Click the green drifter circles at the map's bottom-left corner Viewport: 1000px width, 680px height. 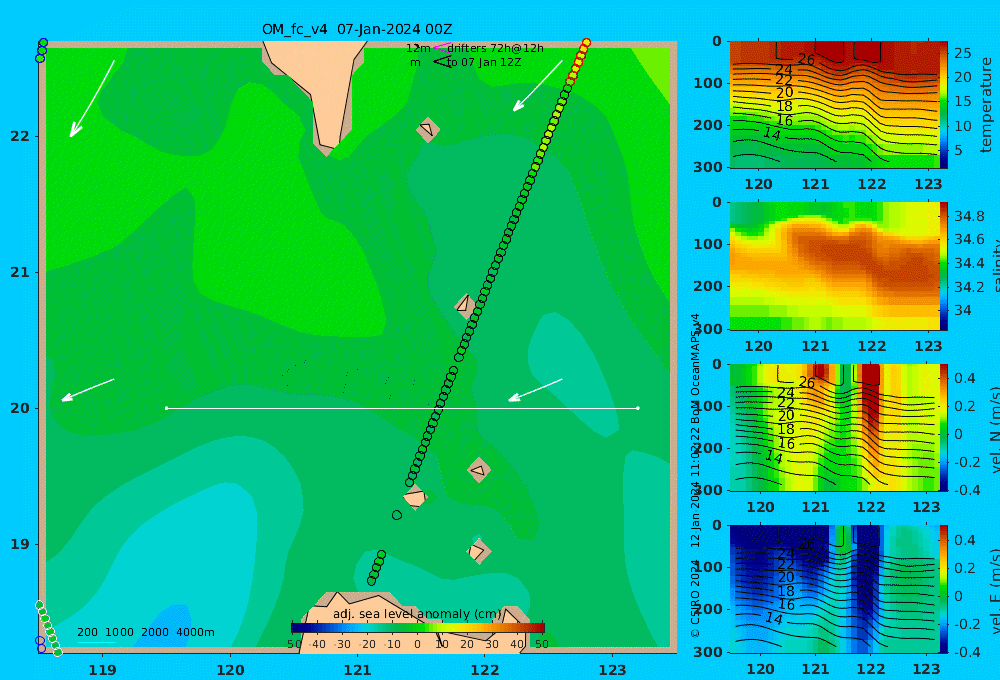[48, 628]
